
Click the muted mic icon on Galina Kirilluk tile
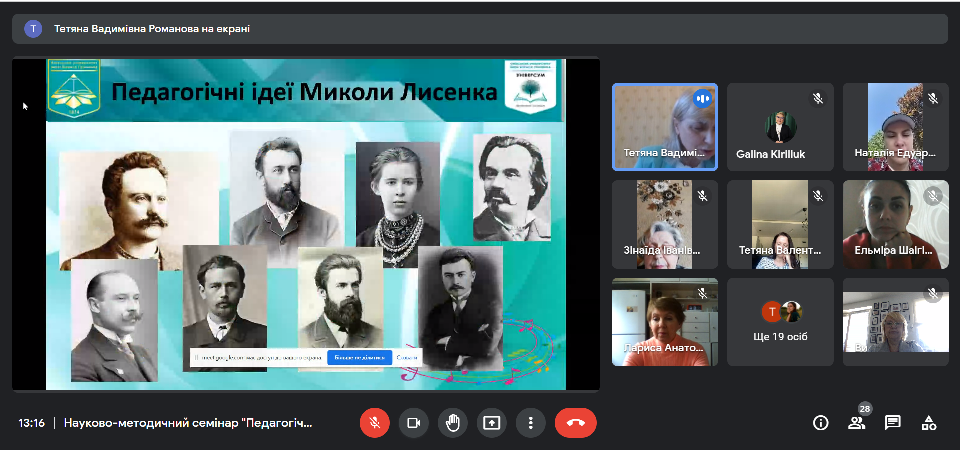(x=817, y=98)
